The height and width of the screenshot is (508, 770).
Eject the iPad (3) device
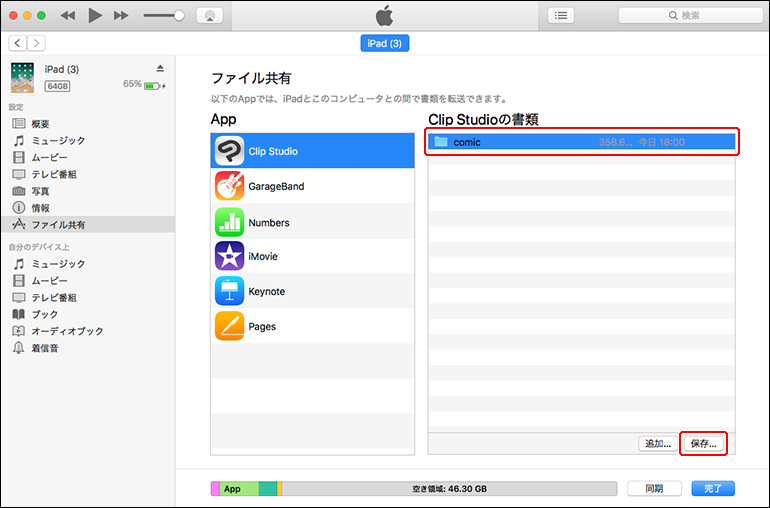tap(160, 68)
